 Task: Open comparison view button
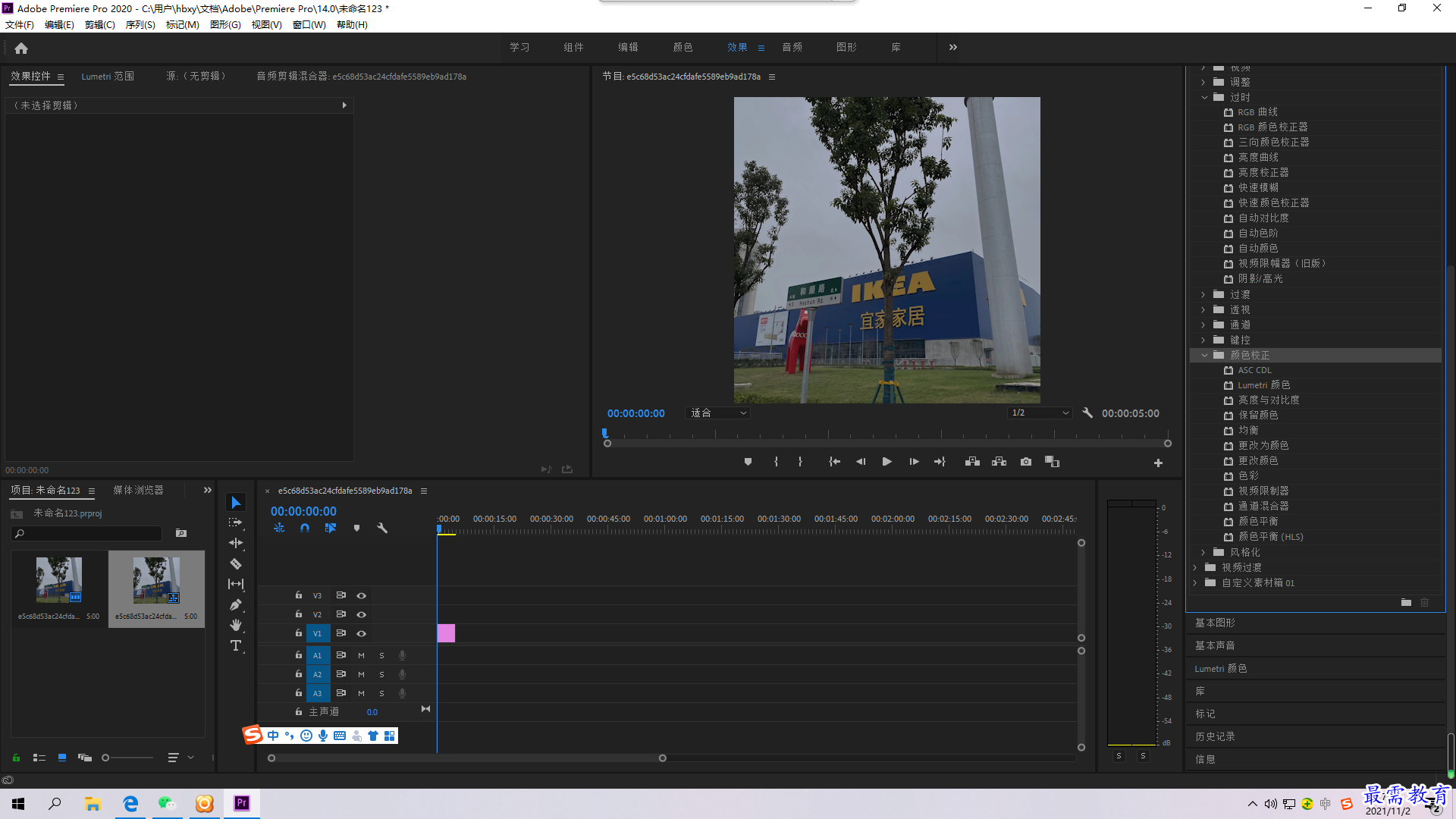[x=1052, y=462]
